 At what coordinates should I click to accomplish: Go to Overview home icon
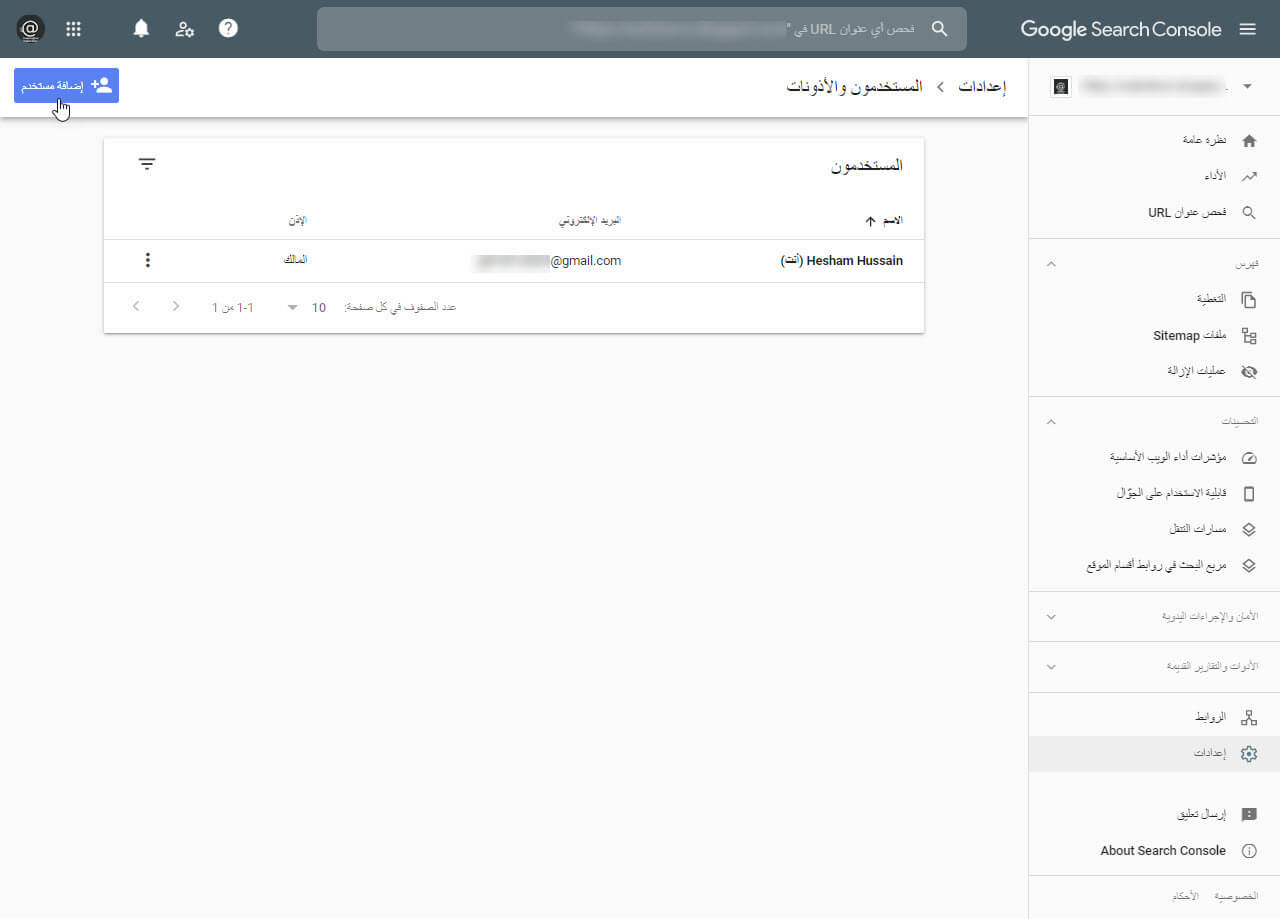pos(1249,141)
